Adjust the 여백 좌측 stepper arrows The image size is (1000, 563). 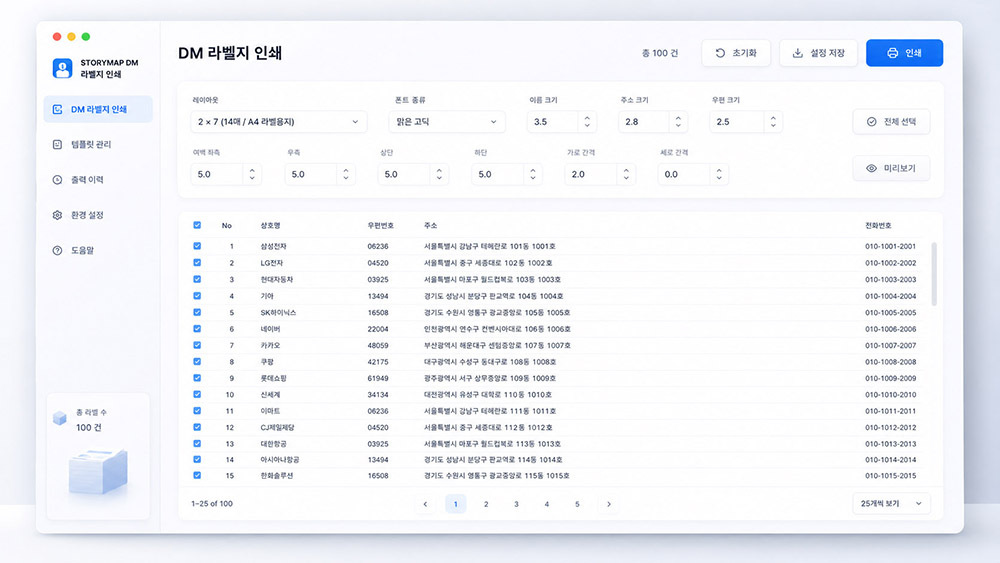(252, 174)
